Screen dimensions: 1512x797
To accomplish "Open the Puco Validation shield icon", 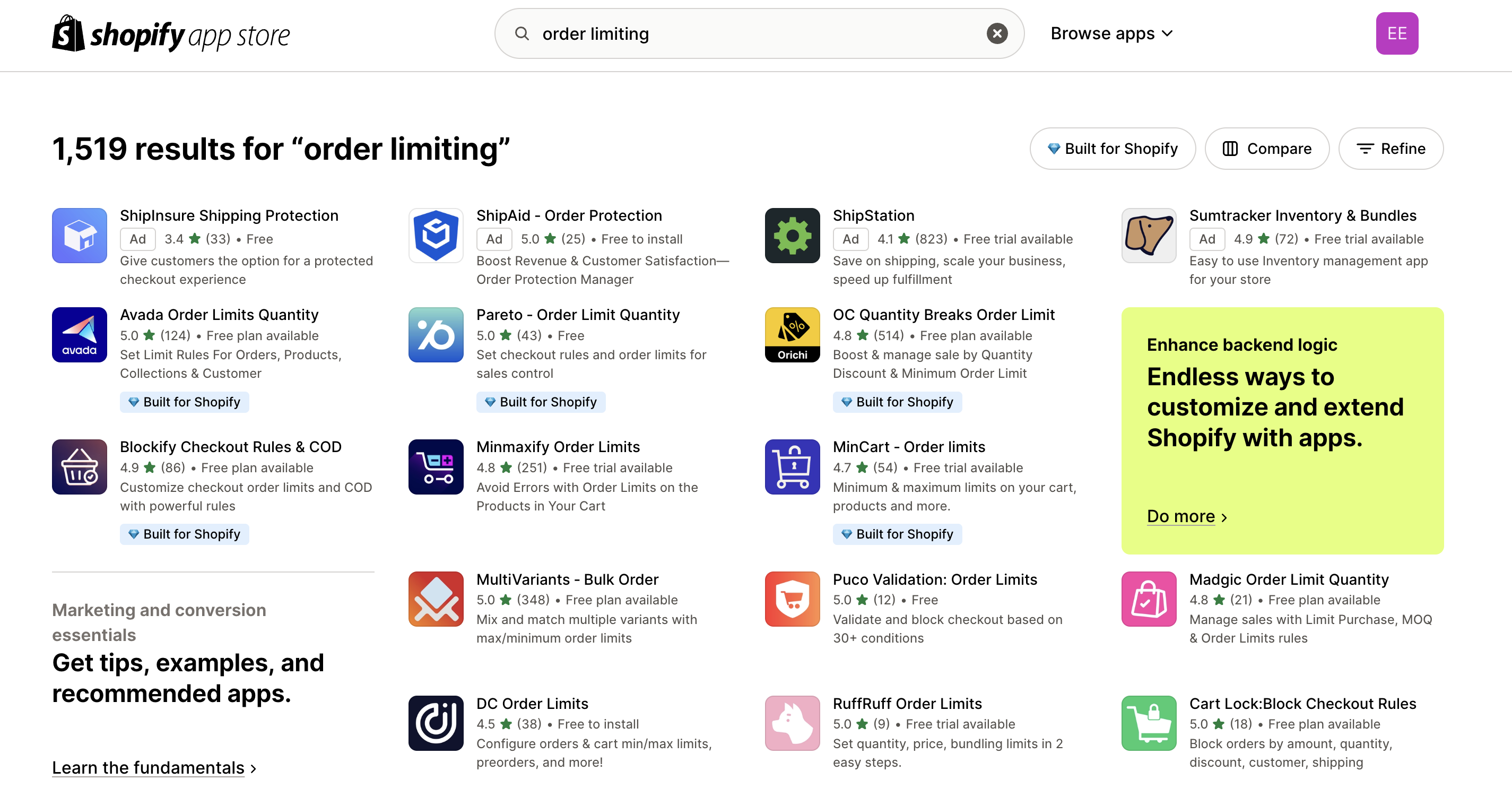I will 793,599.
